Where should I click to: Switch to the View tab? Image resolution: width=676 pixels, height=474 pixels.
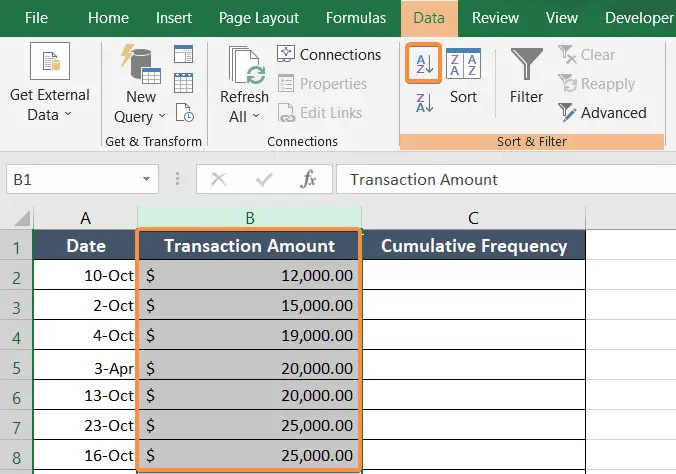click(561, 18)
